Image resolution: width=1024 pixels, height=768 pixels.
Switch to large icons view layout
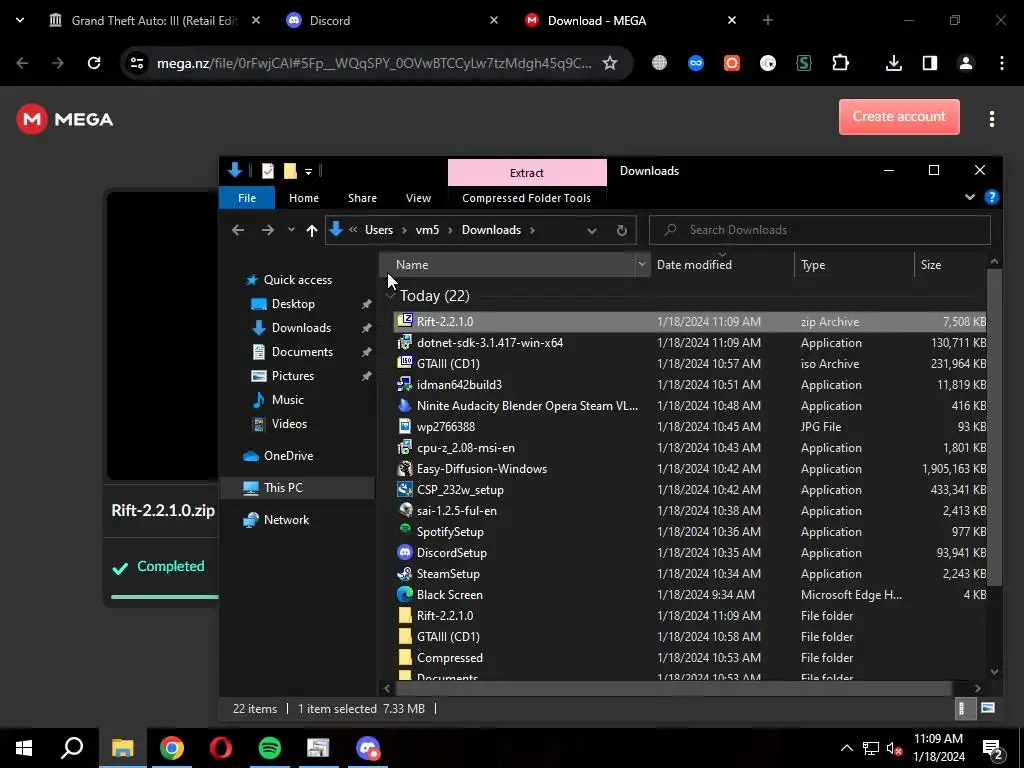pos(987,708)
